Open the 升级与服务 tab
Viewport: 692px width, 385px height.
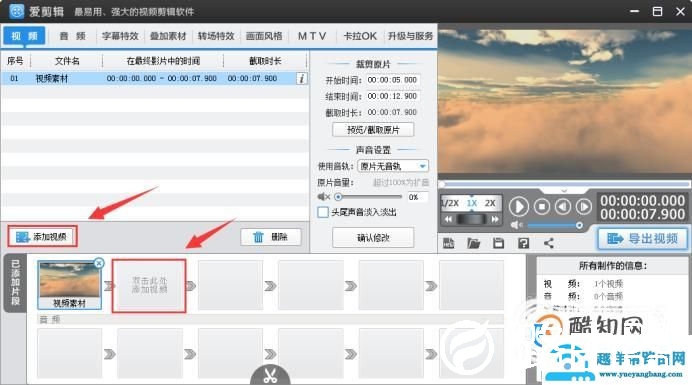(410, 36)
